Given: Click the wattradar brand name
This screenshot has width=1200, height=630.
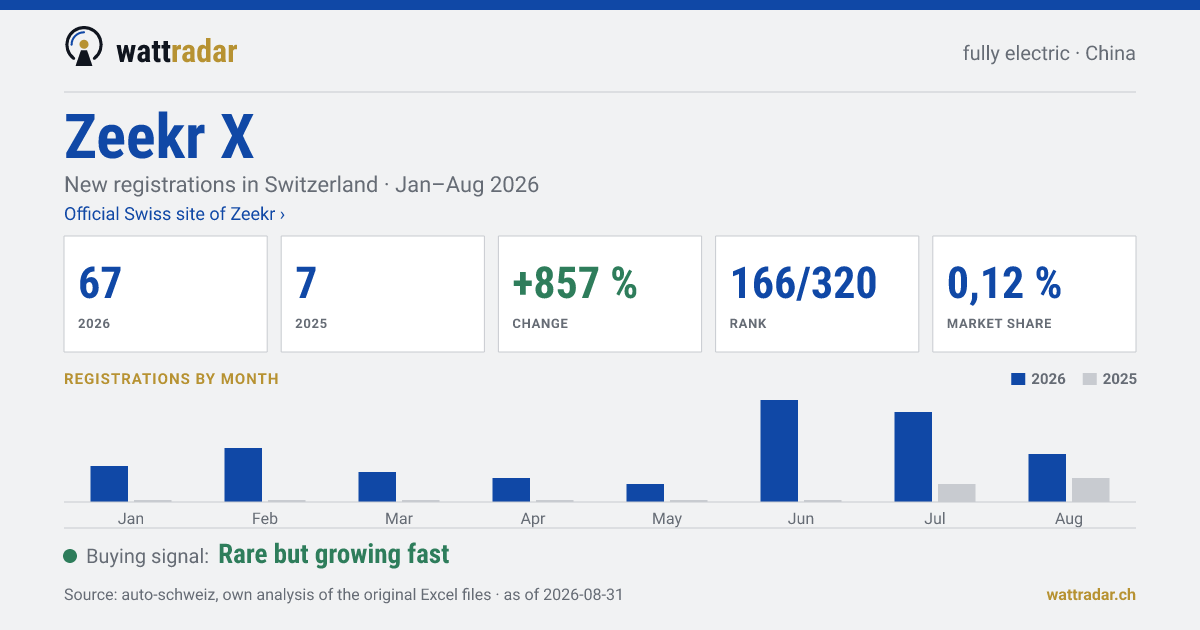Looking at the screenshot, I should click(177, 51).
